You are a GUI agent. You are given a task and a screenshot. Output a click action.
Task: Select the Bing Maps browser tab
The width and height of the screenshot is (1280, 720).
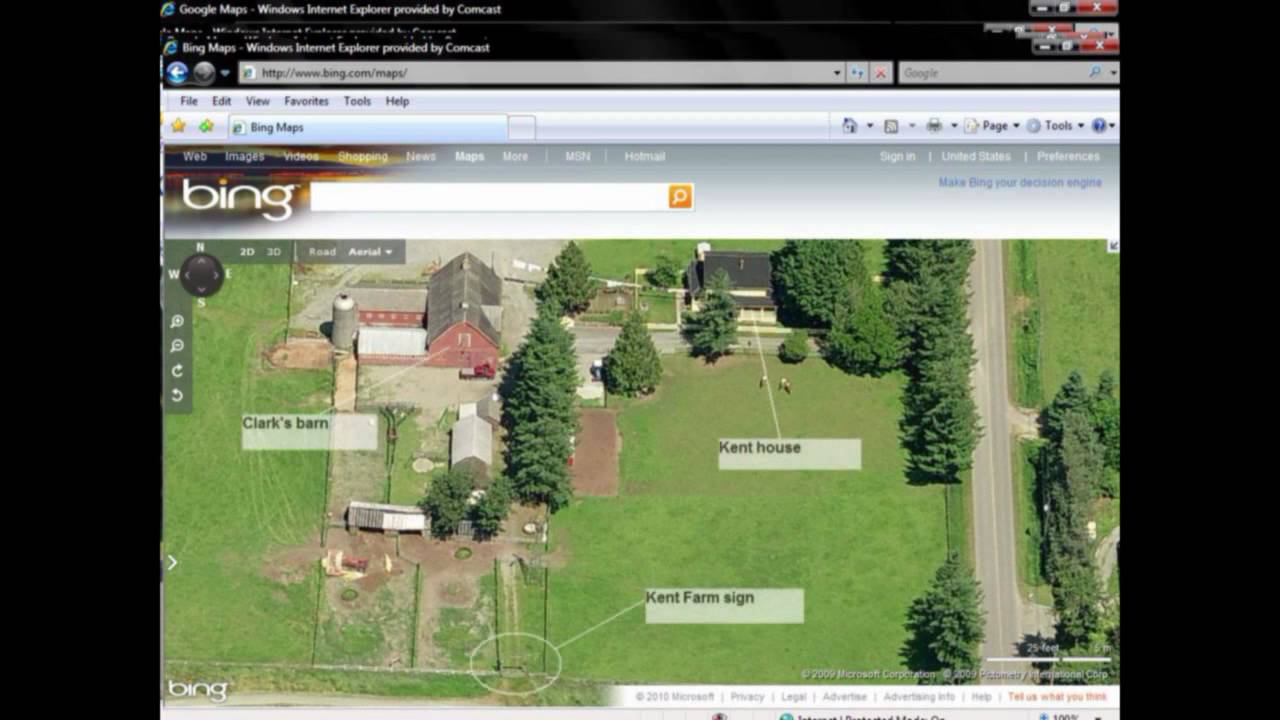click(368, 127)
